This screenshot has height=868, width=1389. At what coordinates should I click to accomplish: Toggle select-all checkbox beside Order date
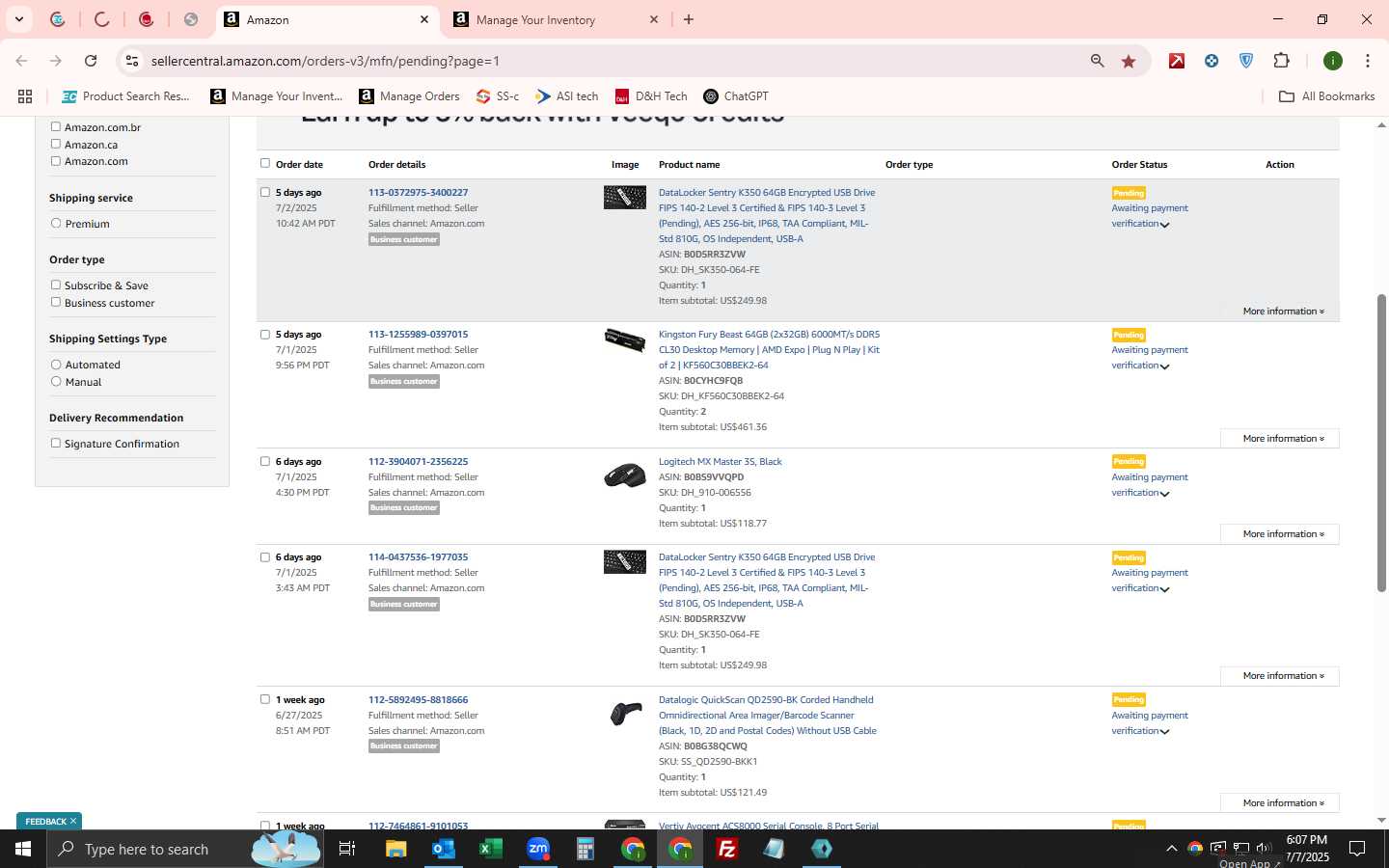[x=265, y=163]
